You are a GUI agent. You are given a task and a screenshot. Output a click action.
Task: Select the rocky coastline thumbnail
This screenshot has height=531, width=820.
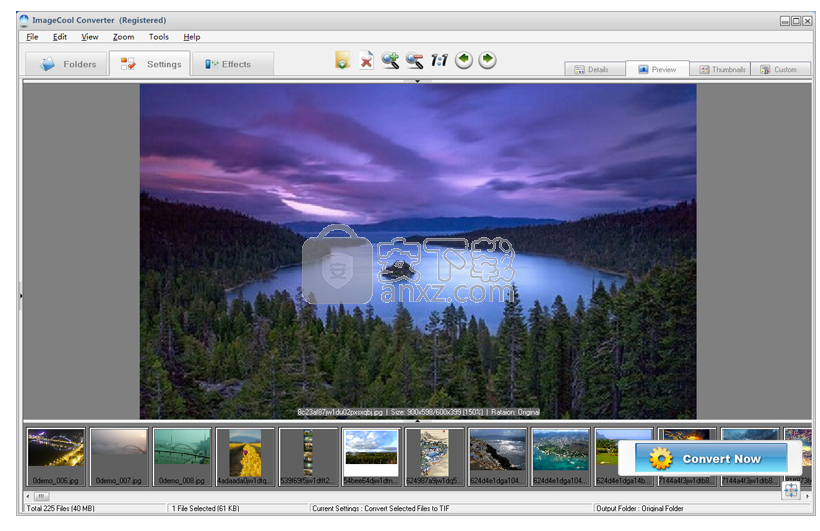click(497, 457)
